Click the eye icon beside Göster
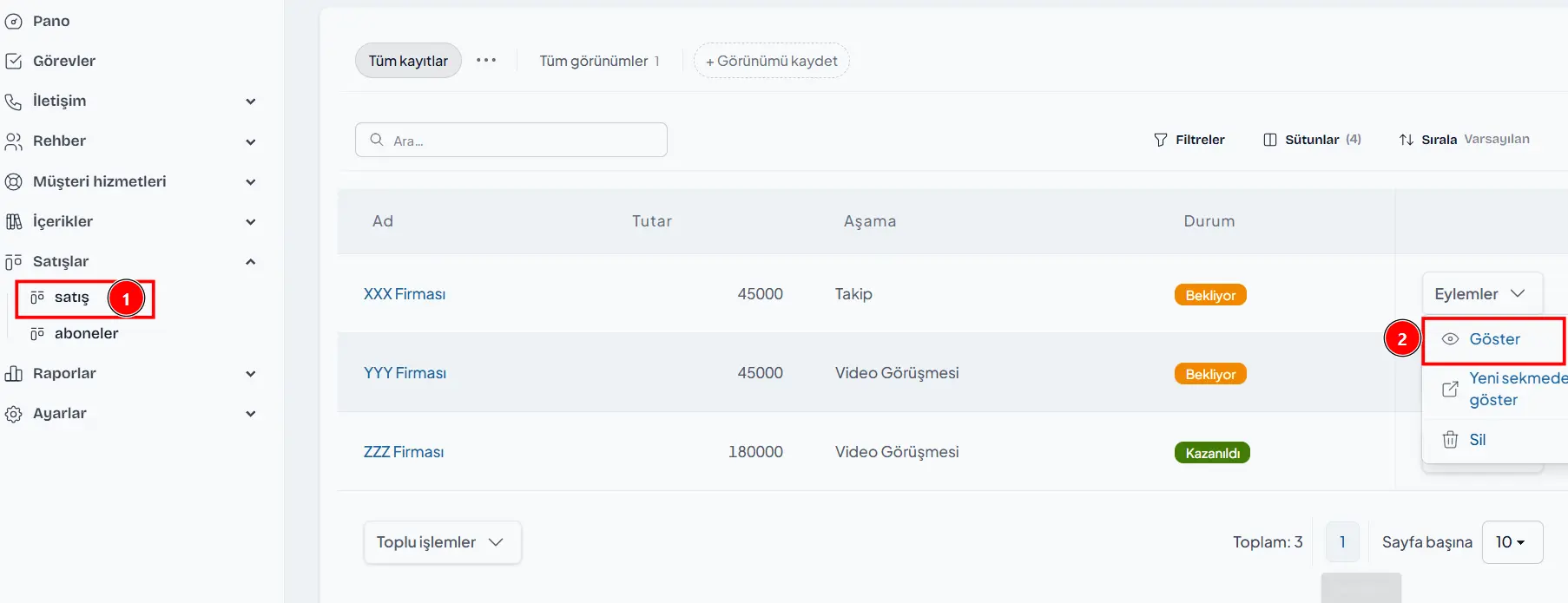 (1450, 339)
